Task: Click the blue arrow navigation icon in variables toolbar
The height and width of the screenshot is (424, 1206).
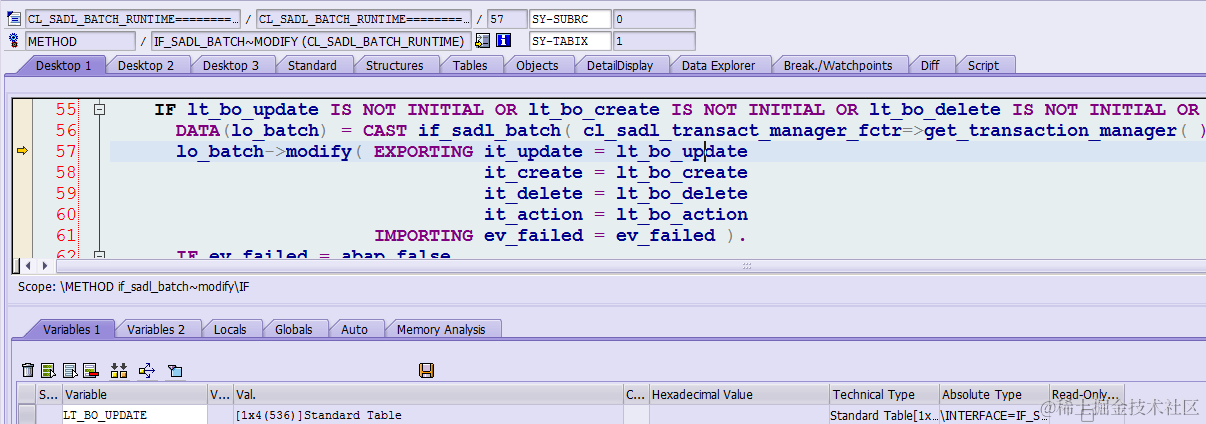Action: pos(147,371)
